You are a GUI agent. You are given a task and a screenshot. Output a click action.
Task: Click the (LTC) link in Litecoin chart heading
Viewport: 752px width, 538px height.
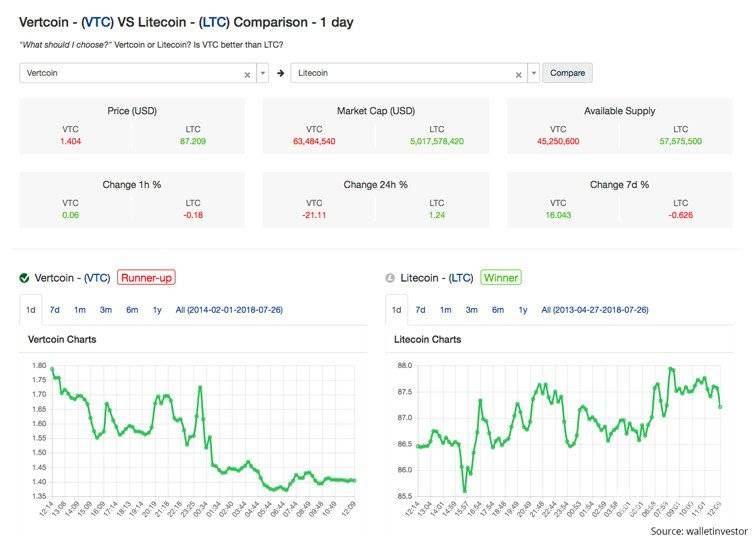[x=461, y=278]
